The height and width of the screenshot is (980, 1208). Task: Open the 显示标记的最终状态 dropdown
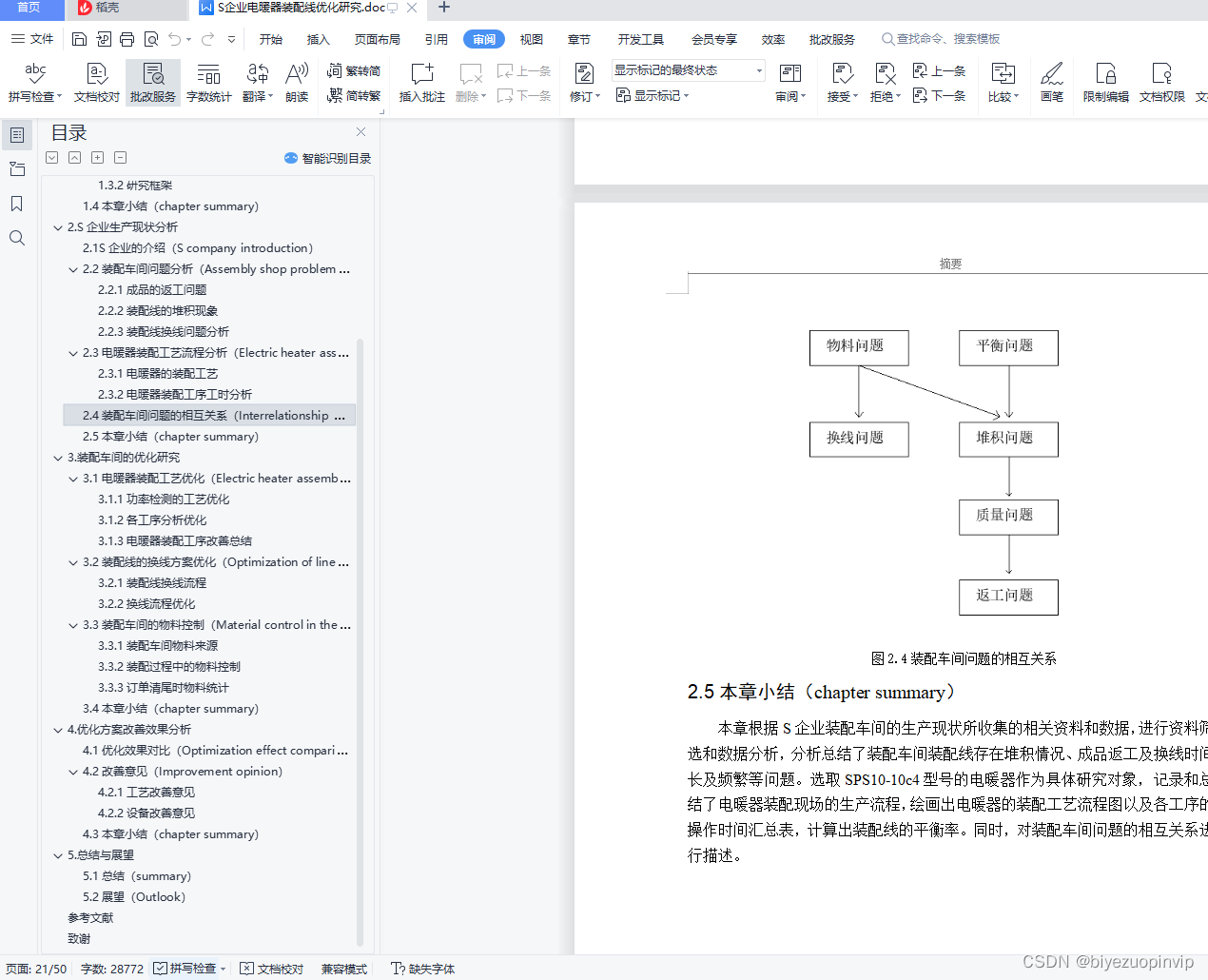pos(689,70)
